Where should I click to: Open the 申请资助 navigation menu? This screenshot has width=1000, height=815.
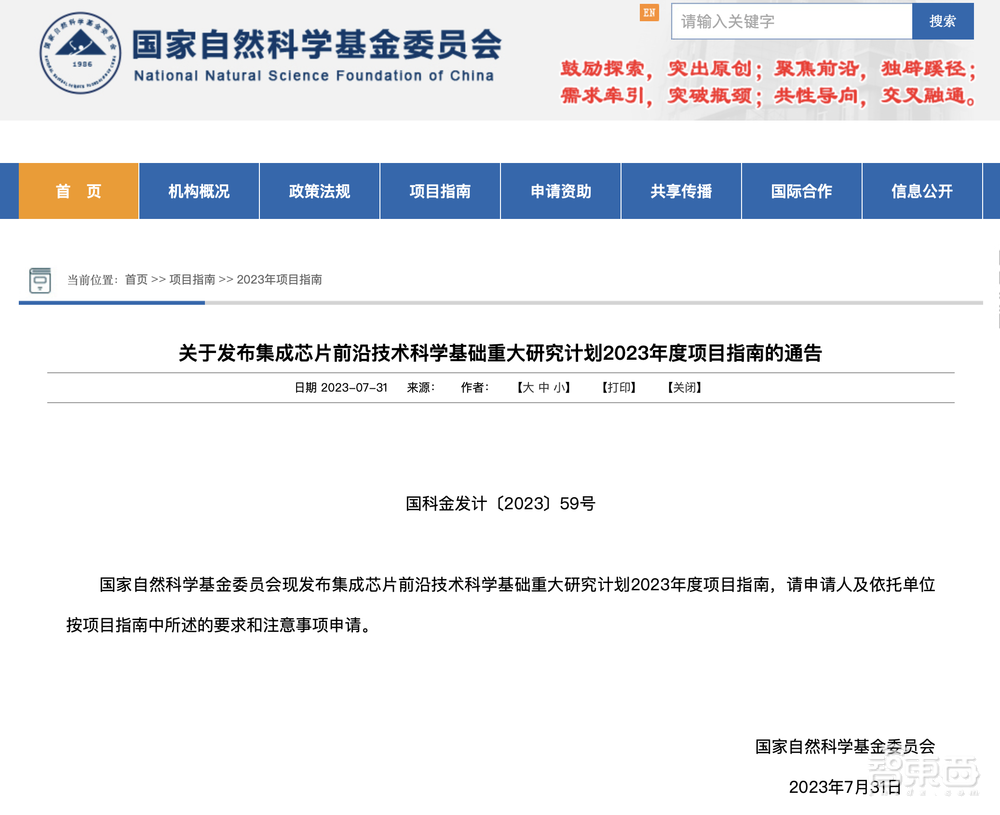click(560, 191)
